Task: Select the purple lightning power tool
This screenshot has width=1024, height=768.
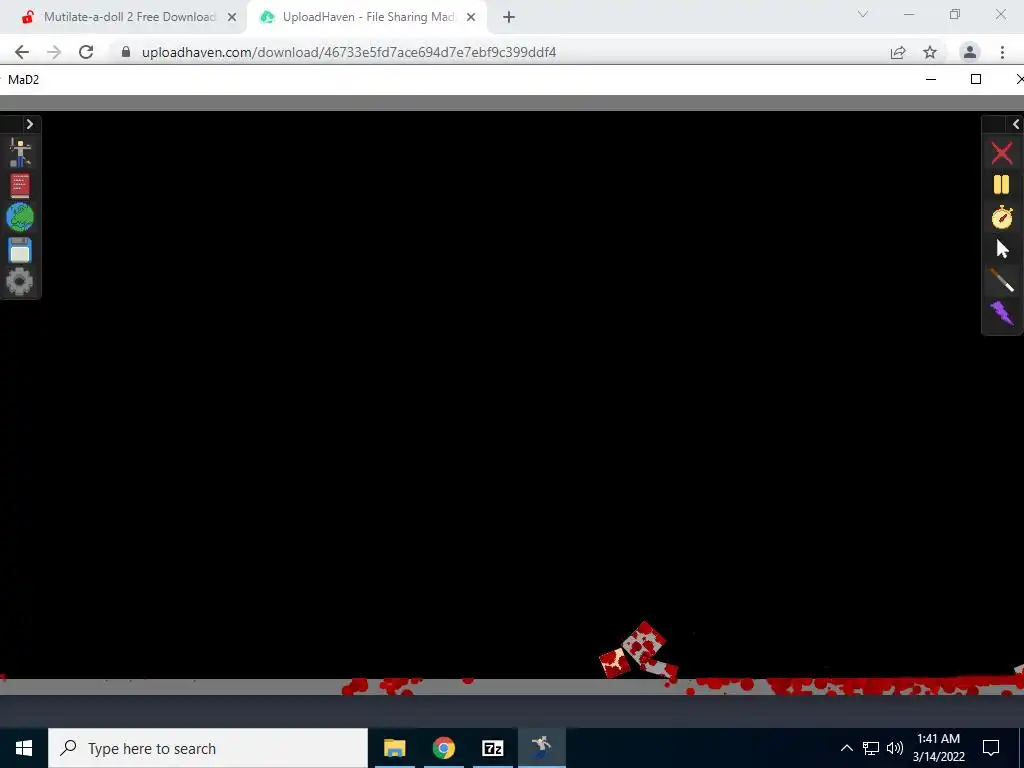Action: click(x=1002, y=313)
